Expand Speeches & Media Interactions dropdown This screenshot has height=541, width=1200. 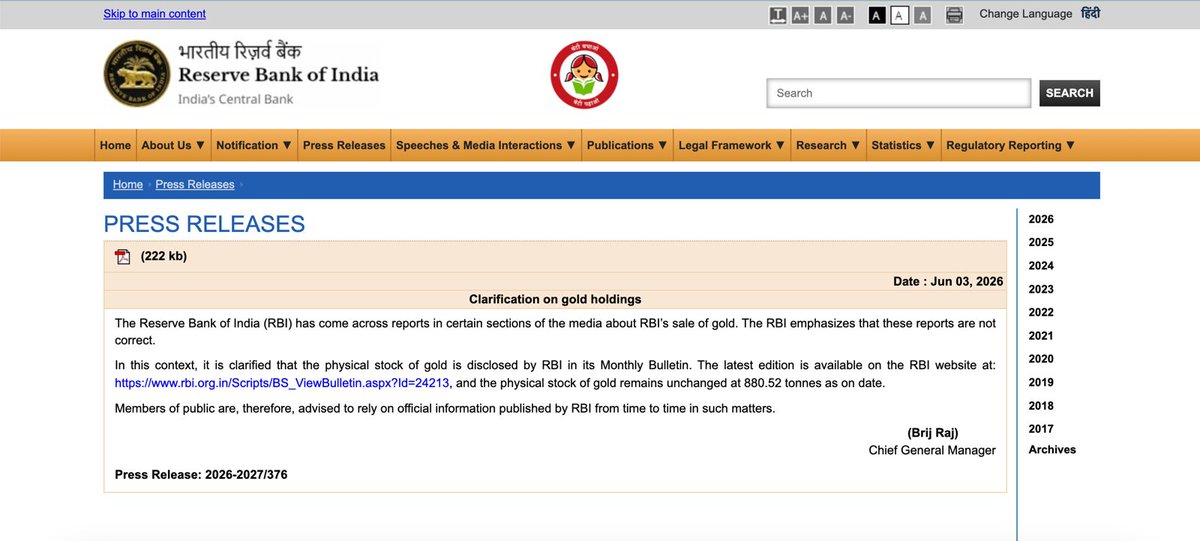tap(486, 145)
